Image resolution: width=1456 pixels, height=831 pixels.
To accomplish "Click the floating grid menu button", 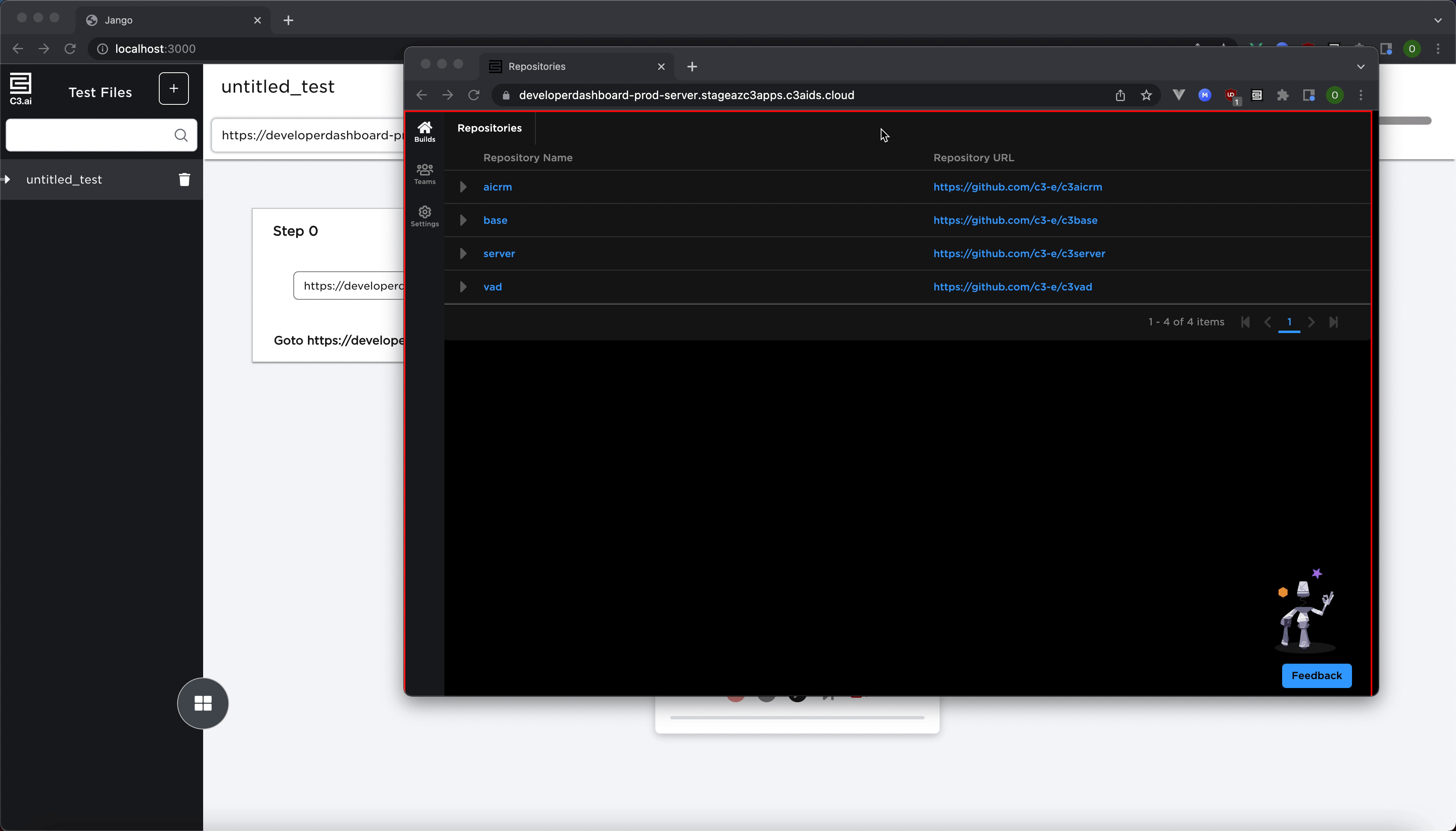I will 203,703.
